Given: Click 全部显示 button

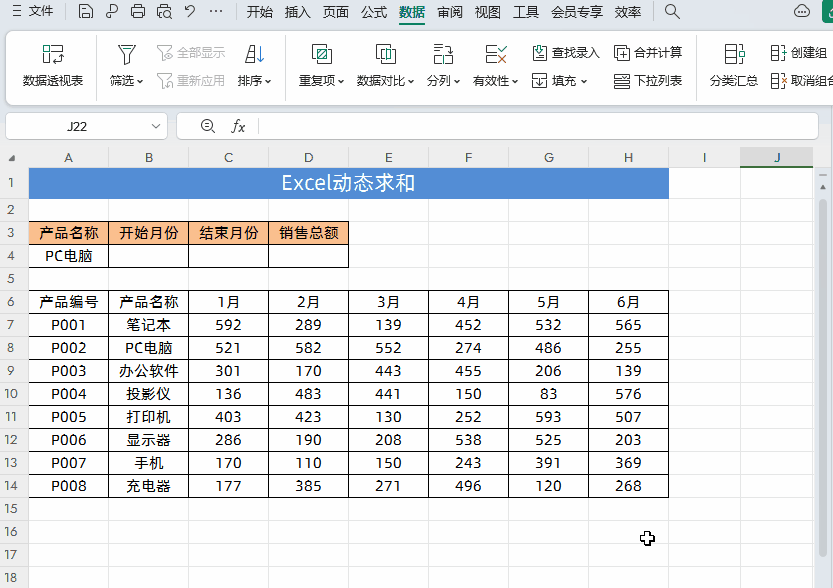Looking at the screenshot, I should tap(191, 53).
